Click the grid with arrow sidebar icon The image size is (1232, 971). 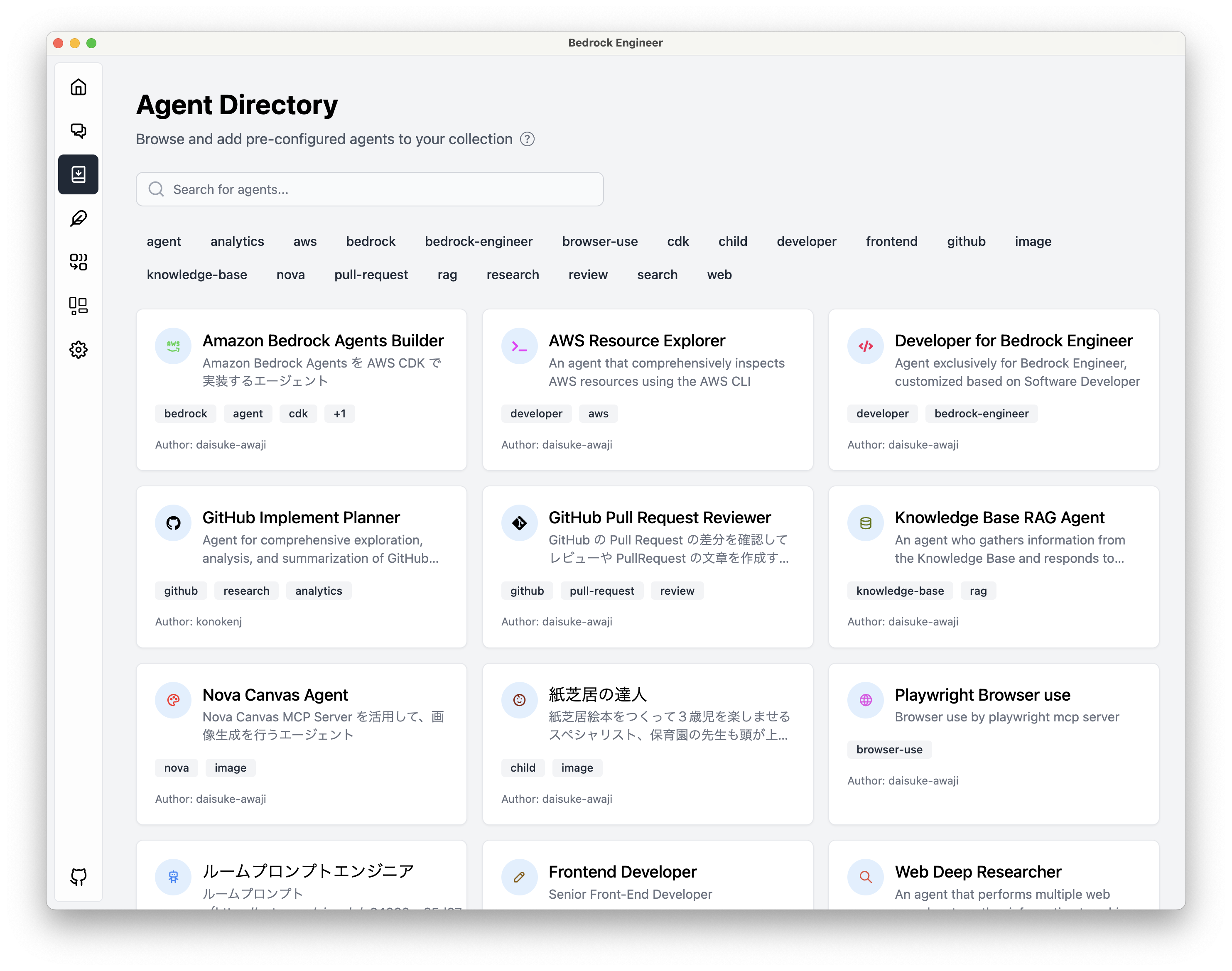coord(79,262)
